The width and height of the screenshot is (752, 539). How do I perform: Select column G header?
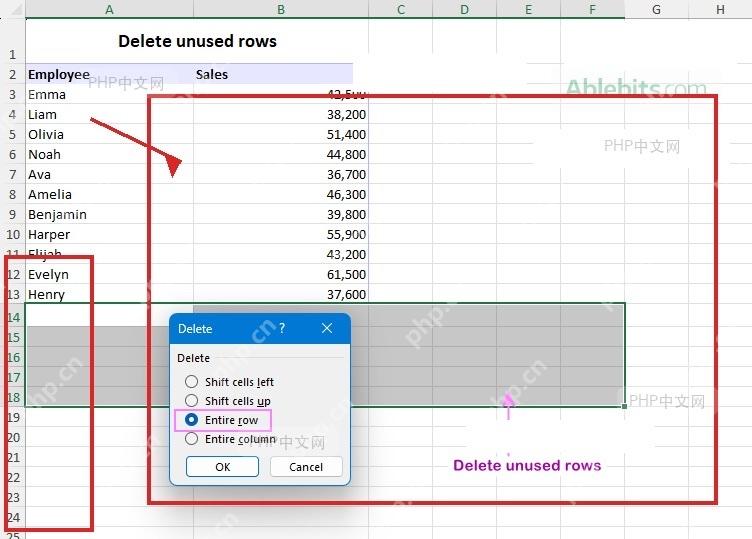(657, 9)
